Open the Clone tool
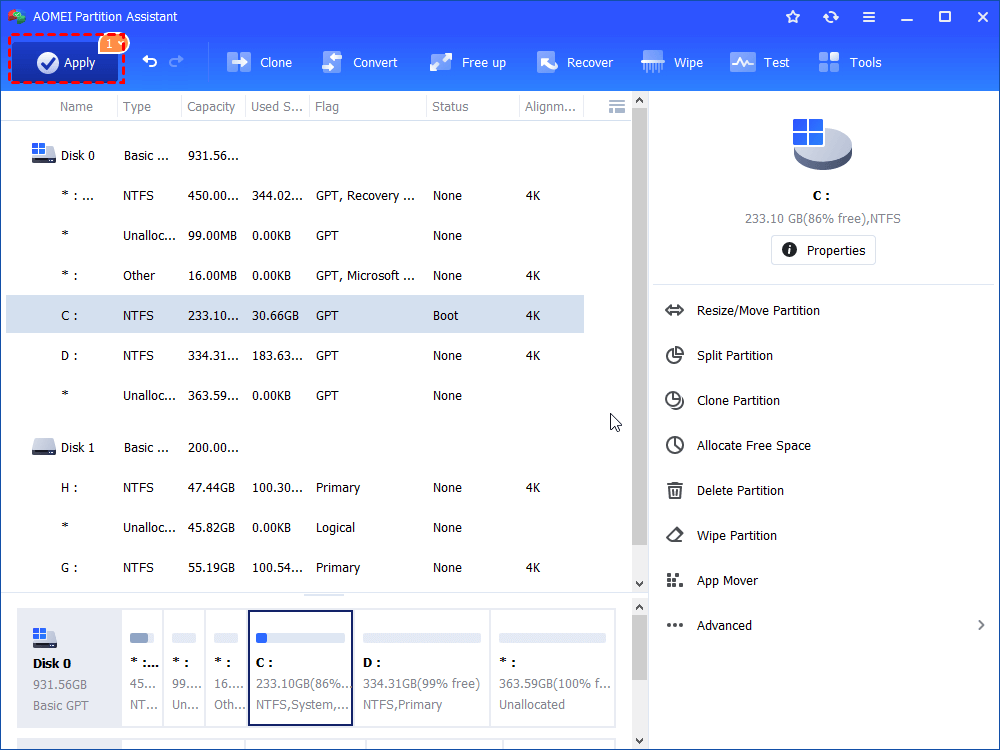Screen dimensions: 1000x750 tap(260, 62)
